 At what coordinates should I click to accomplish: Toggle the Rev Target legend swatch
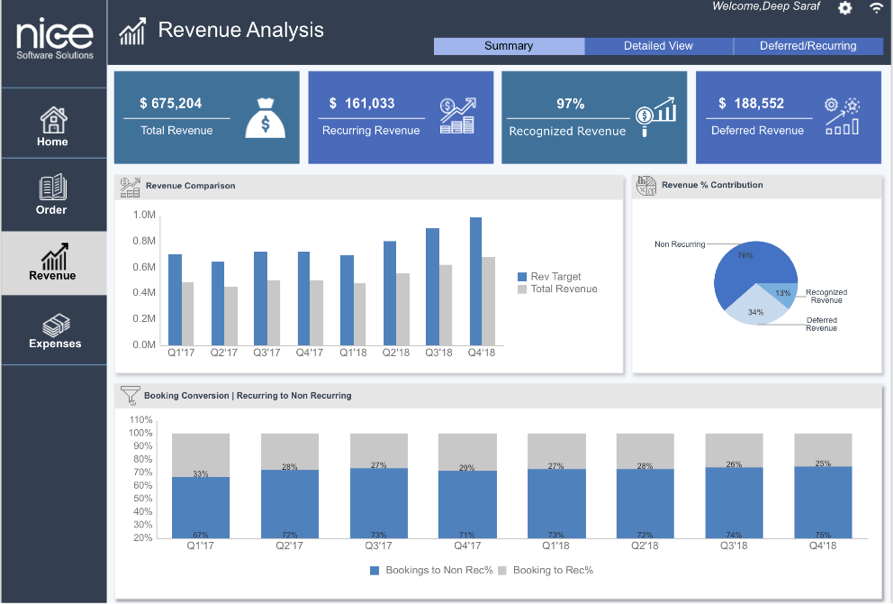[522, 277]
